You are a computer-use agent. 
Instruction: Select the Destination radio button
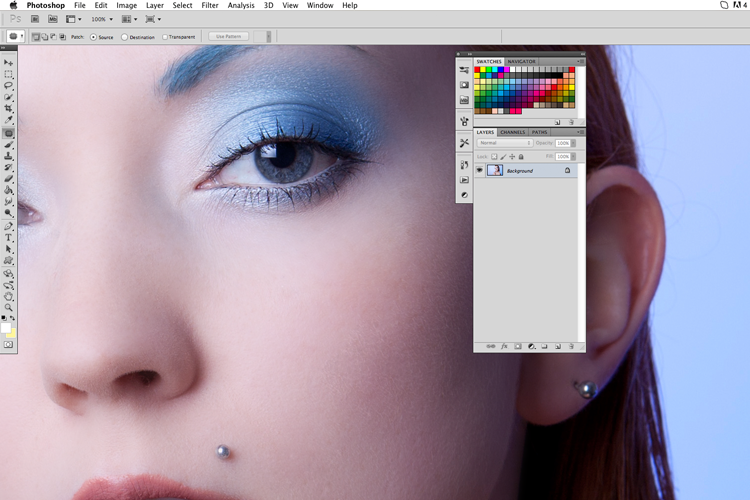click(x=124, y=37)
